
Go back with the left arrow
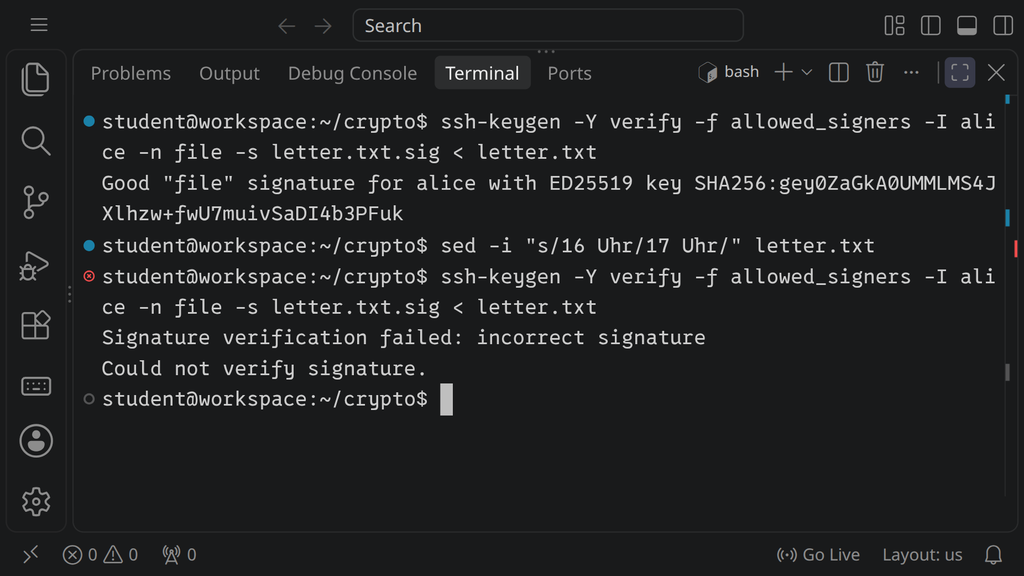287,25
